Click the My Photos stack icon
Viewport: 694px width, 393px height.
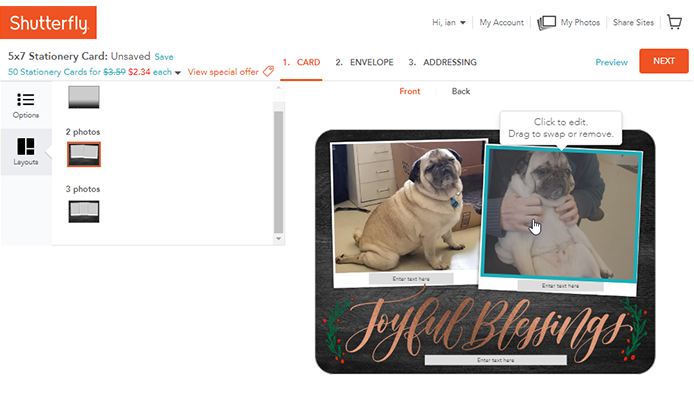(x=546, y=23)
